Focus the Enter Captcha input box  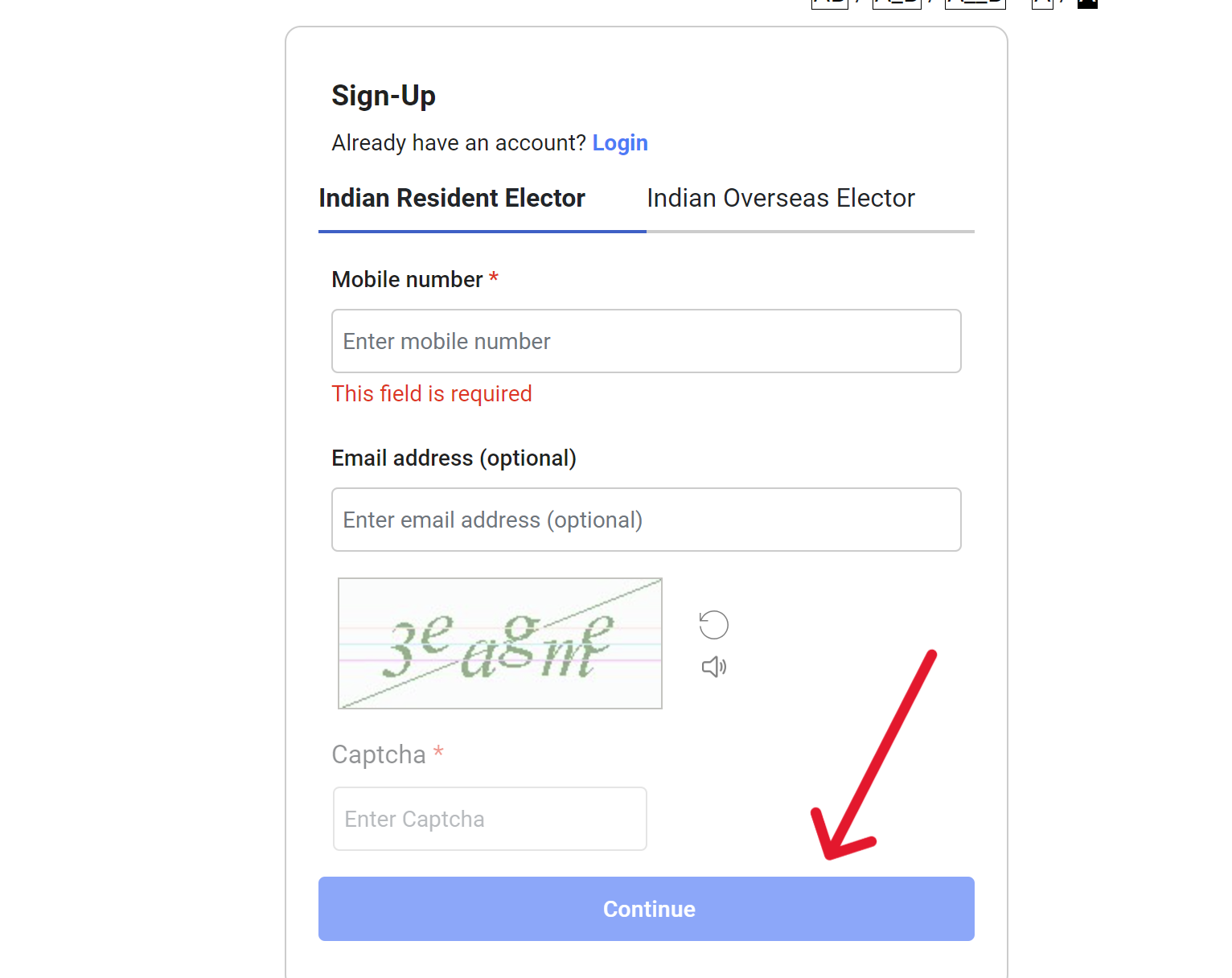[490, 818]
